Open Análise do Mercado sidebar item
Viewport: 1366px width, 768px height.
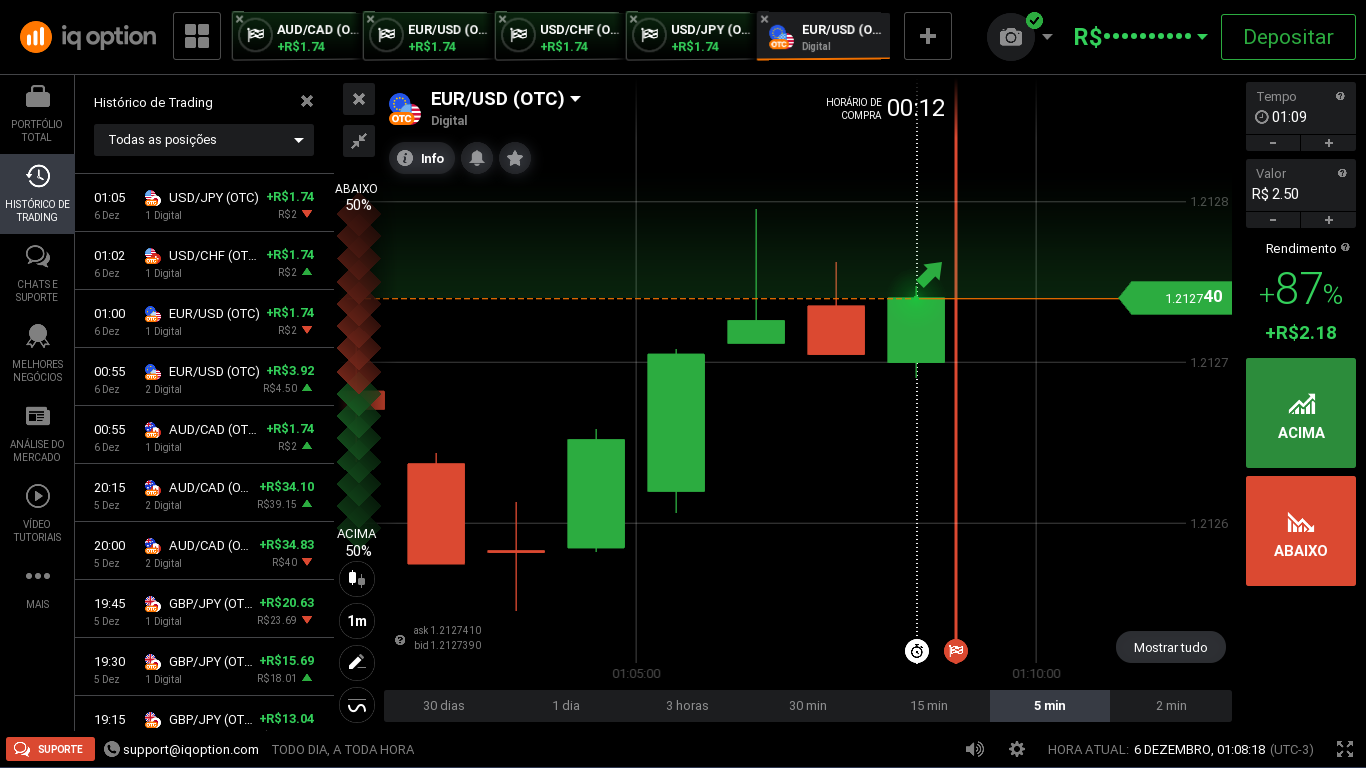pos(37,434)
